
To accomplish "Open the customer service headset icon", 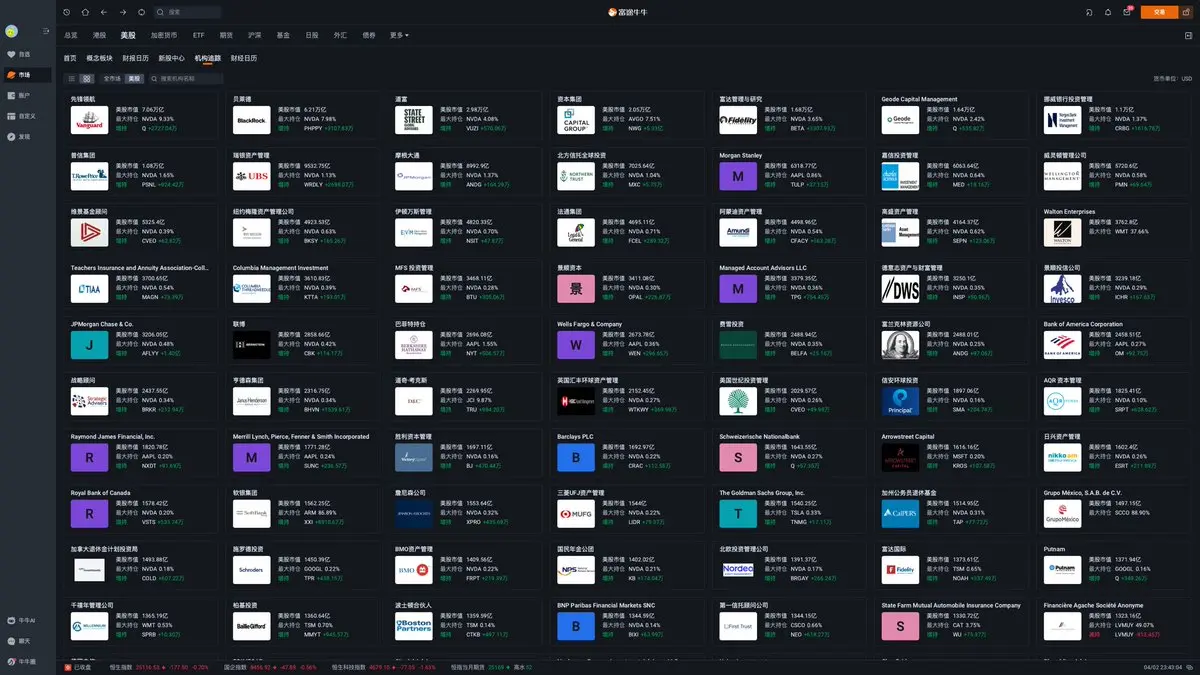I will click(1089, 12).
